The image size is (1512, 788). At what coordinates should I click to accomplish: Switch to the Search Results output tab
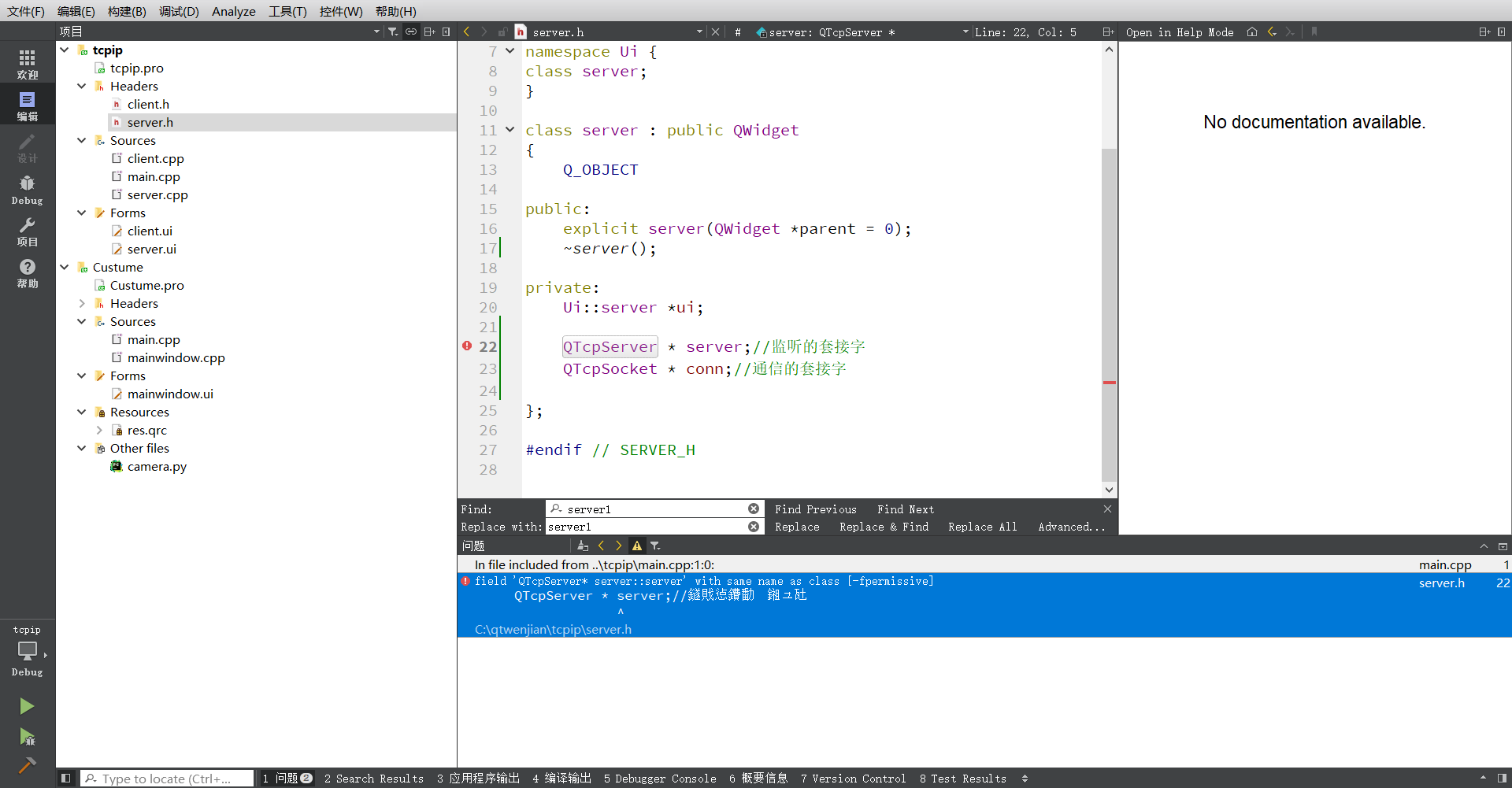pos(374,779)
